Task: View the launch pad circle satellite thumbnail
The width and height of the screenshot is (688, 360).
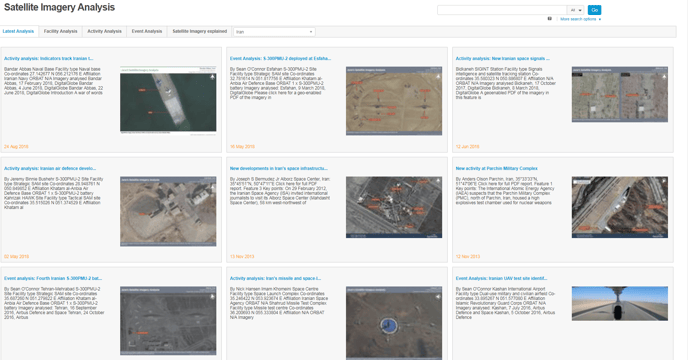Action: 394,323
